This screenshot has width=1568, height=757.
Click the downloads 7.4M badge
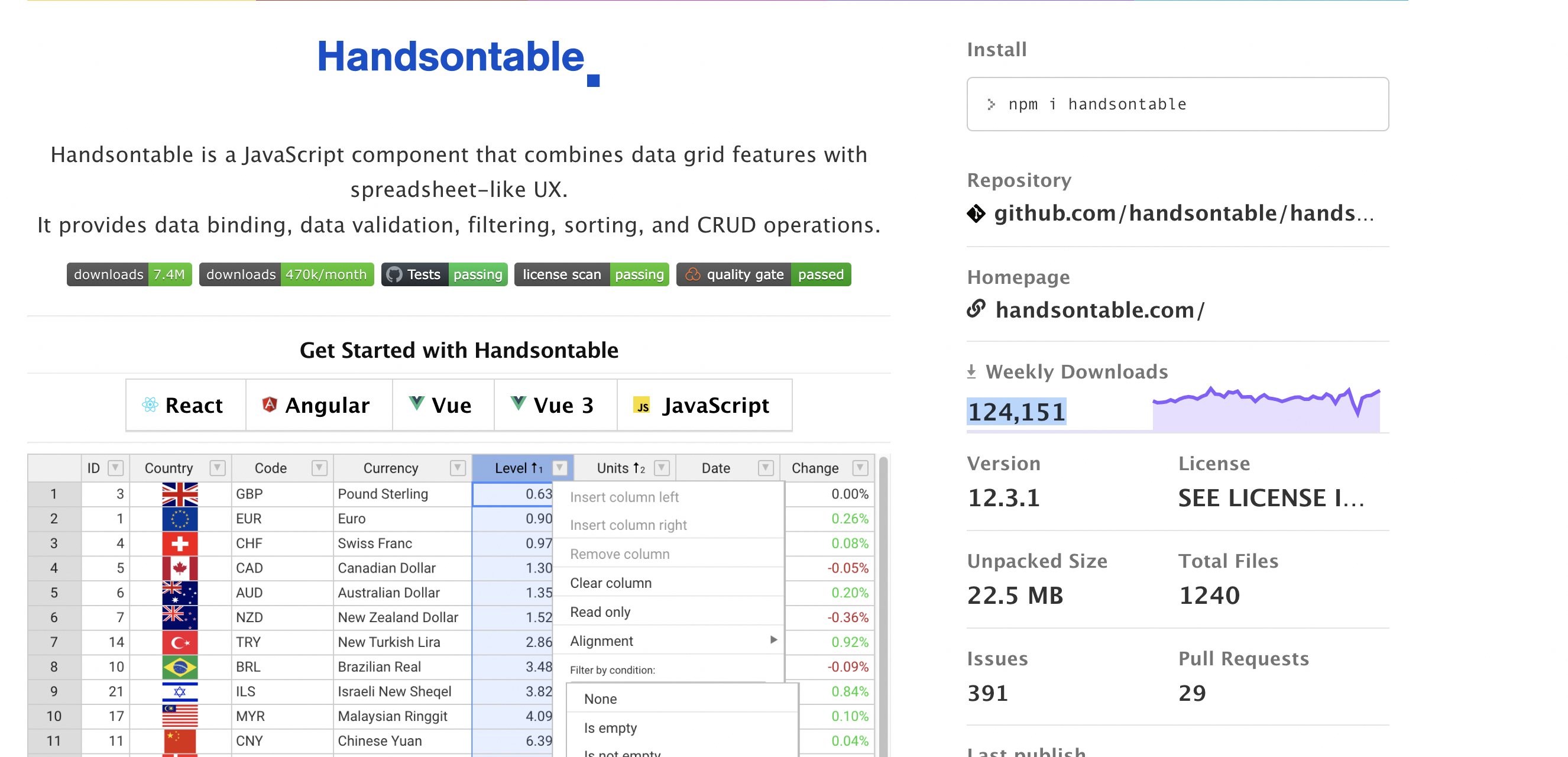click(x=129, y=274)
